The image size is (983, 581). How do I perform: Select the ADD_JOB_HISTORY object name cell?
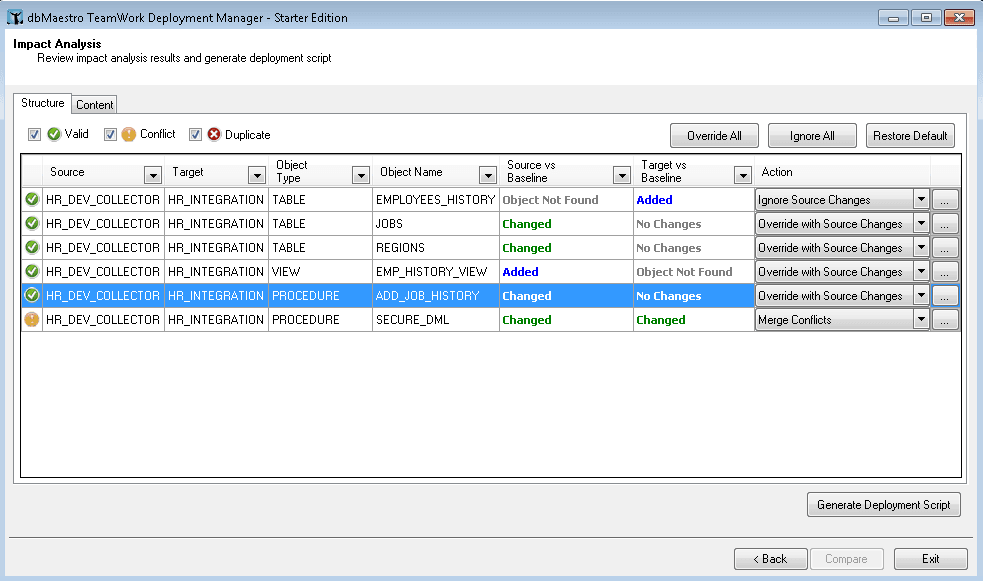436,295
